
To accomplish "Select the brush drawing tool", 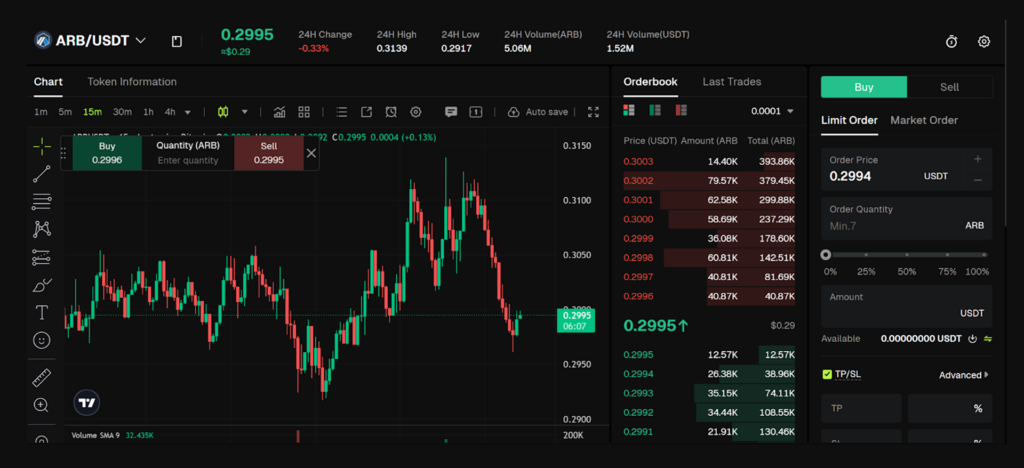I will point(42,285).
